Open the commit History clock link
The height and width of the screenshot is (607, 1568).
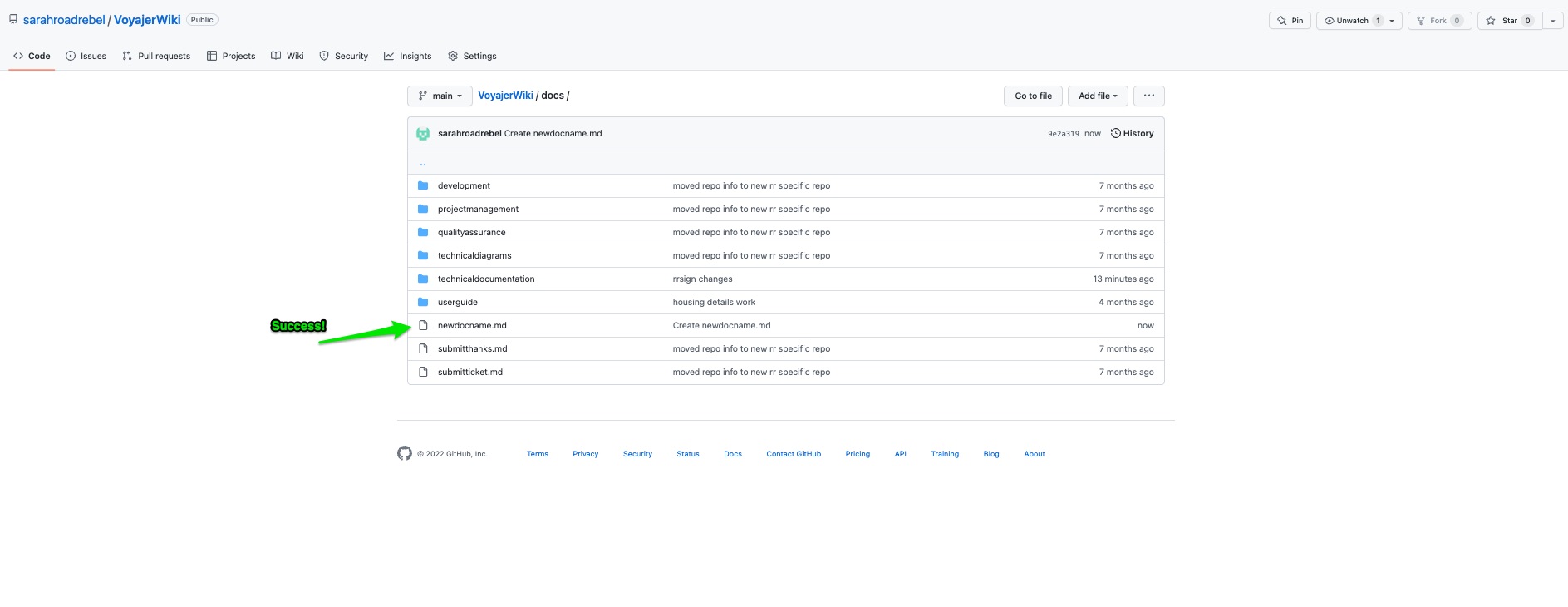(1132, 133)
